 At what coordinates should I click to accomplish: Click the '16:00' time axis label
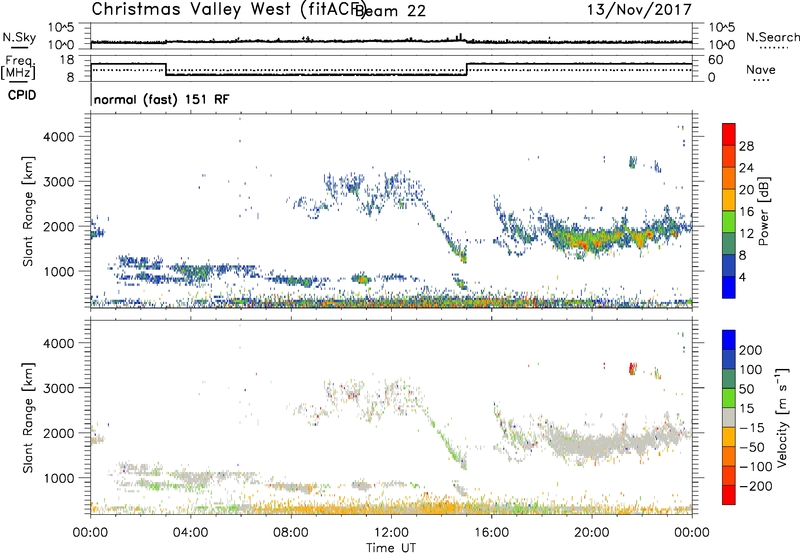491,533
